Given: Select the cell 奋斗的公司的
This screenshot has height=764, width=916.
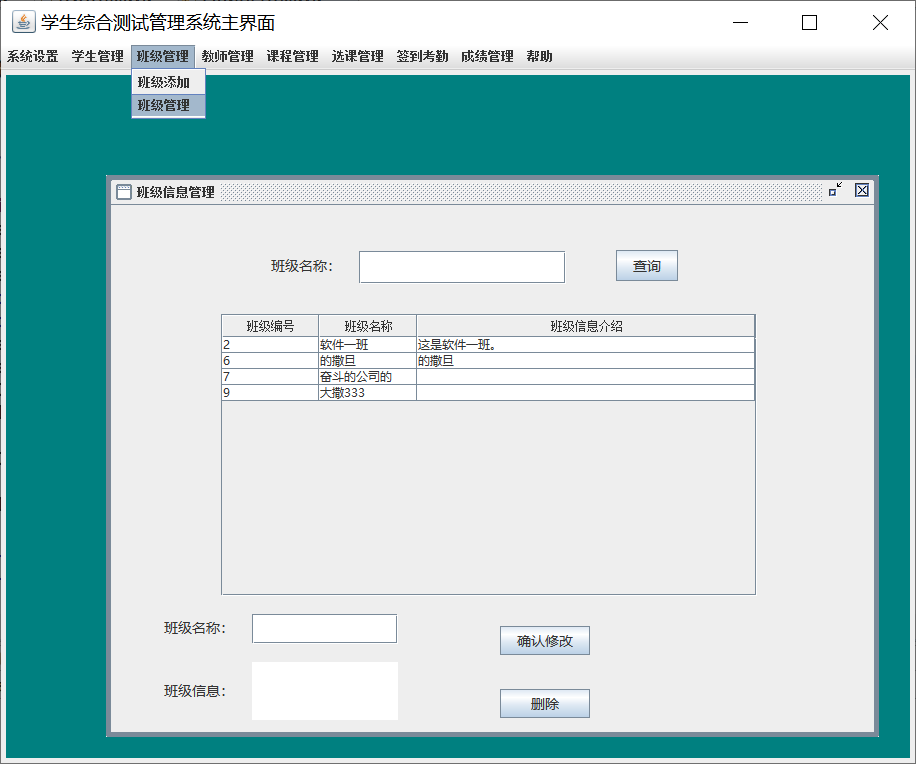Looking at the screenshot, I should (367, 377).
